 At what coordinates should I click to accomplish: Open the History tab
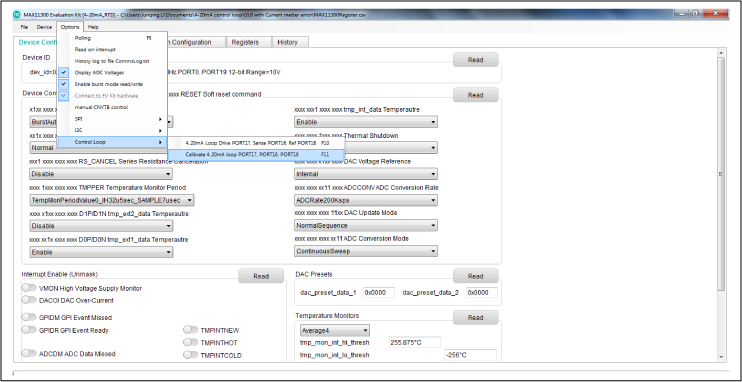pos(287,42)
